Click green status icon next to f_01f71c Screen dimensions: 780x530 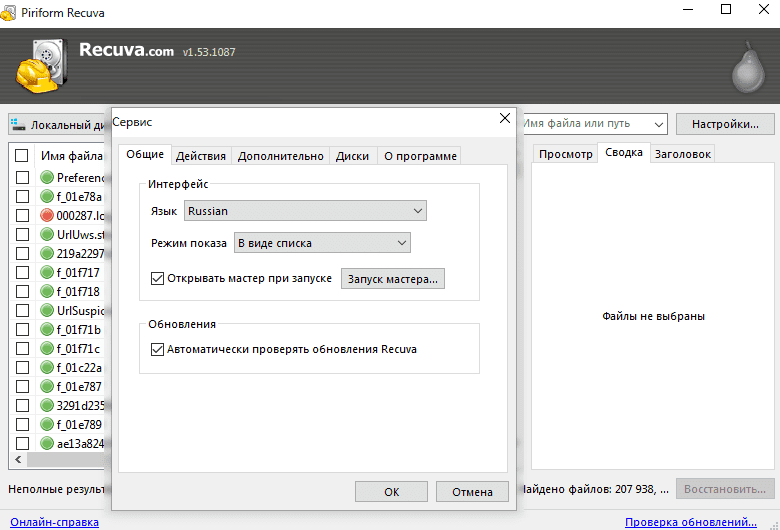(x=47, y=348)
